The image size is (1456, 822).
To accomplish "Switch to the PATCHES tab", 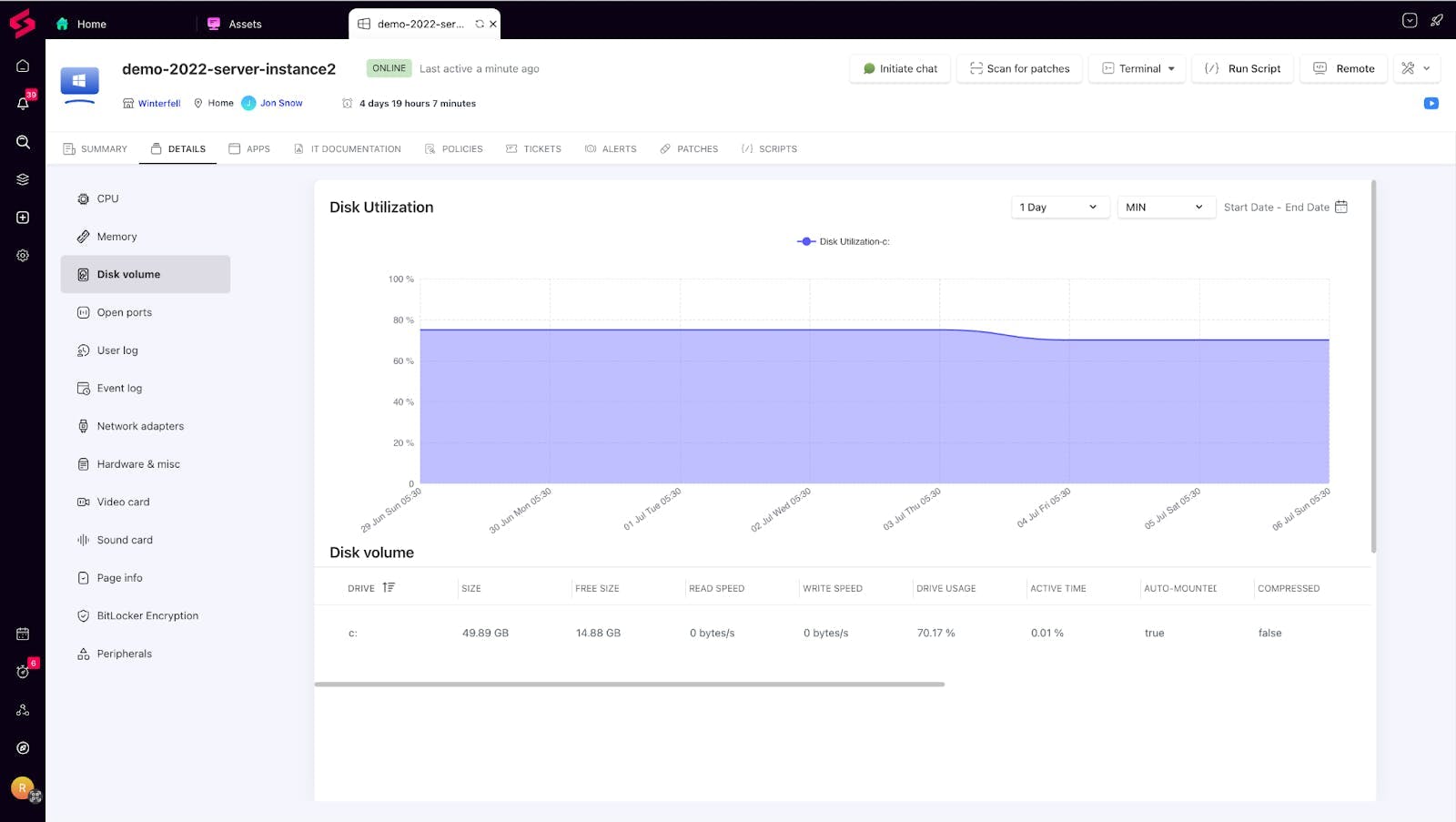I will [x=689, y=148].
